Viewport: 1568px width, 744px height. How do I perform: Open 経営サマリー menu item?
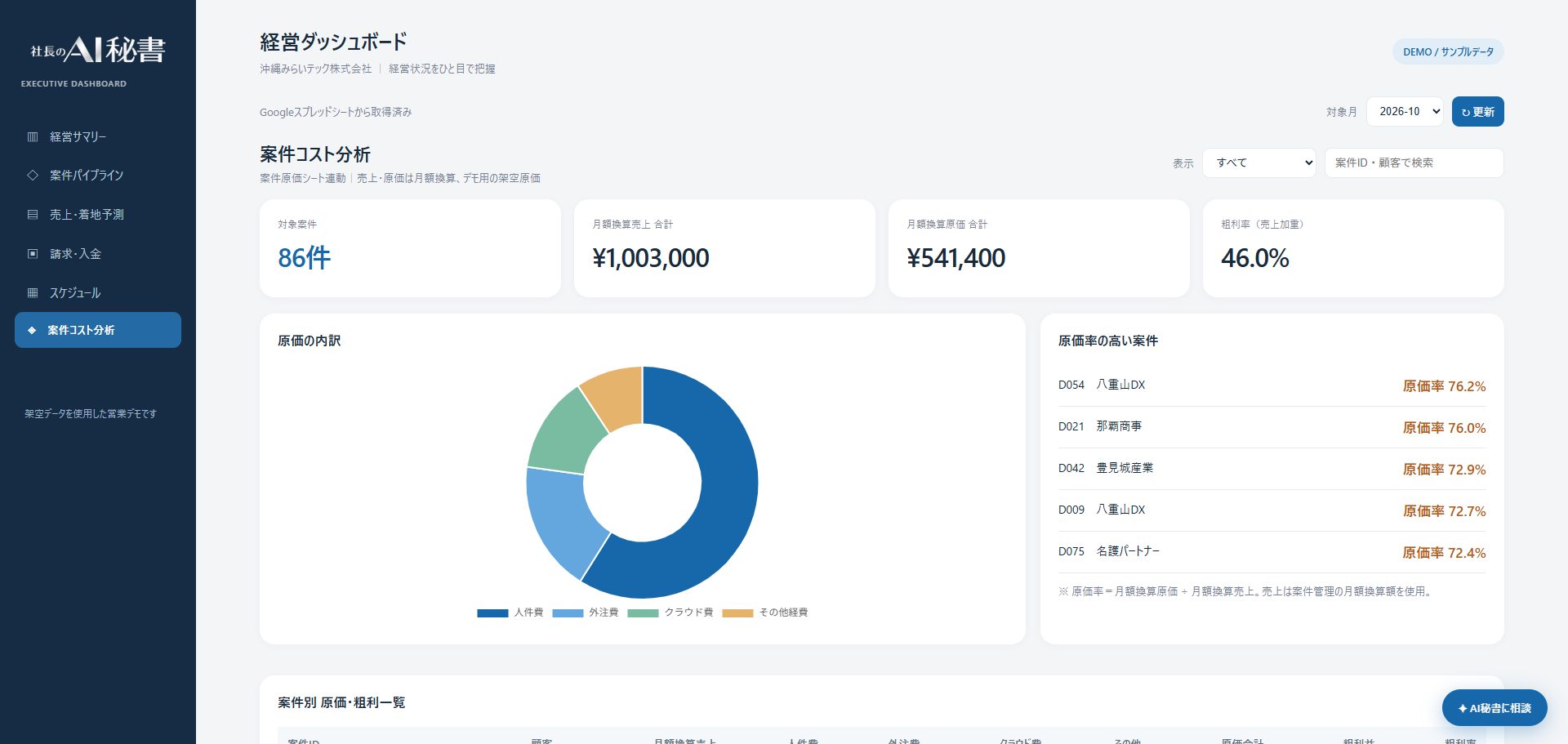coord(98,136)
